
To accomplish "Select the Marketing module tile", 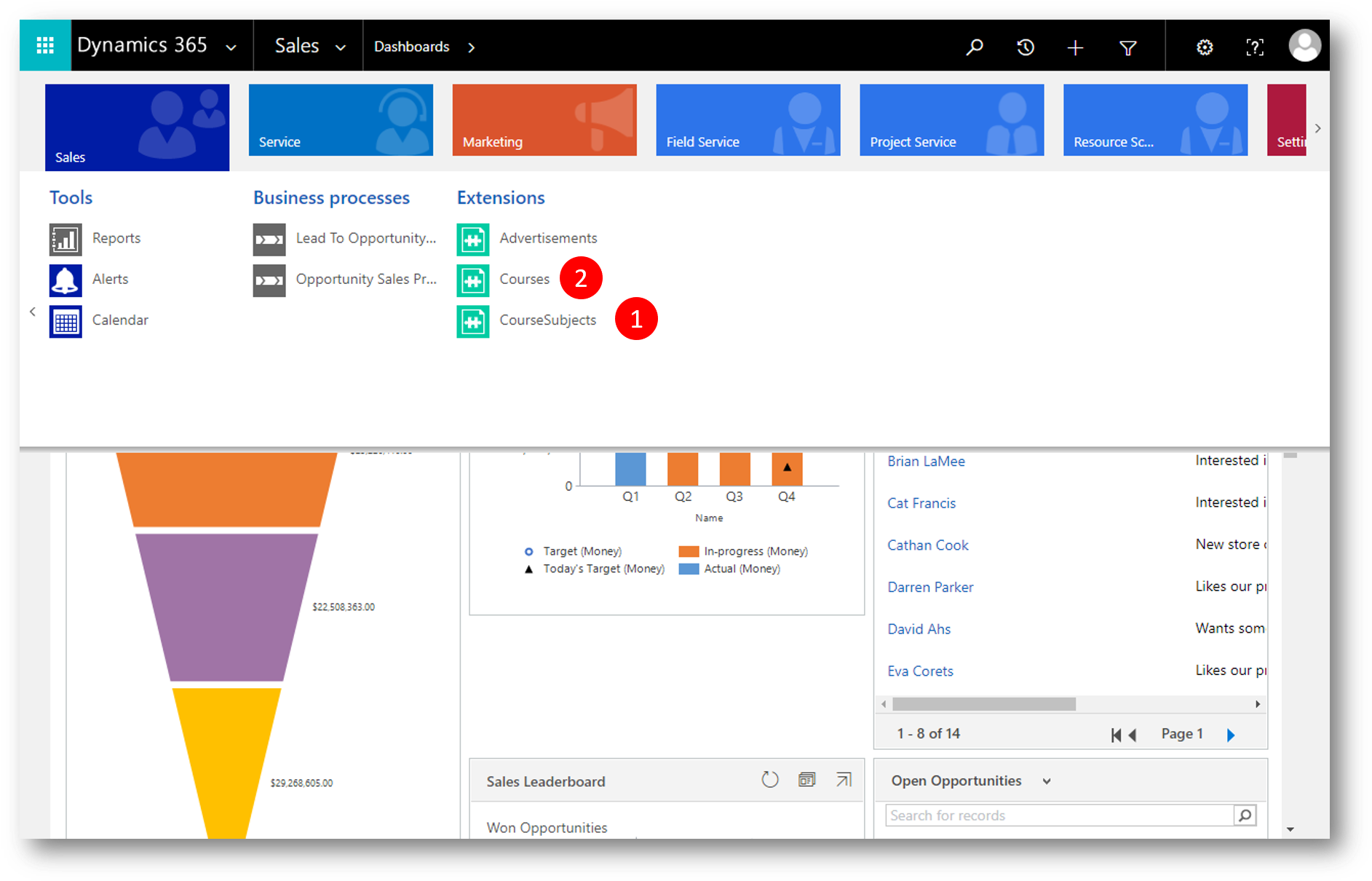I will (544, 120).
